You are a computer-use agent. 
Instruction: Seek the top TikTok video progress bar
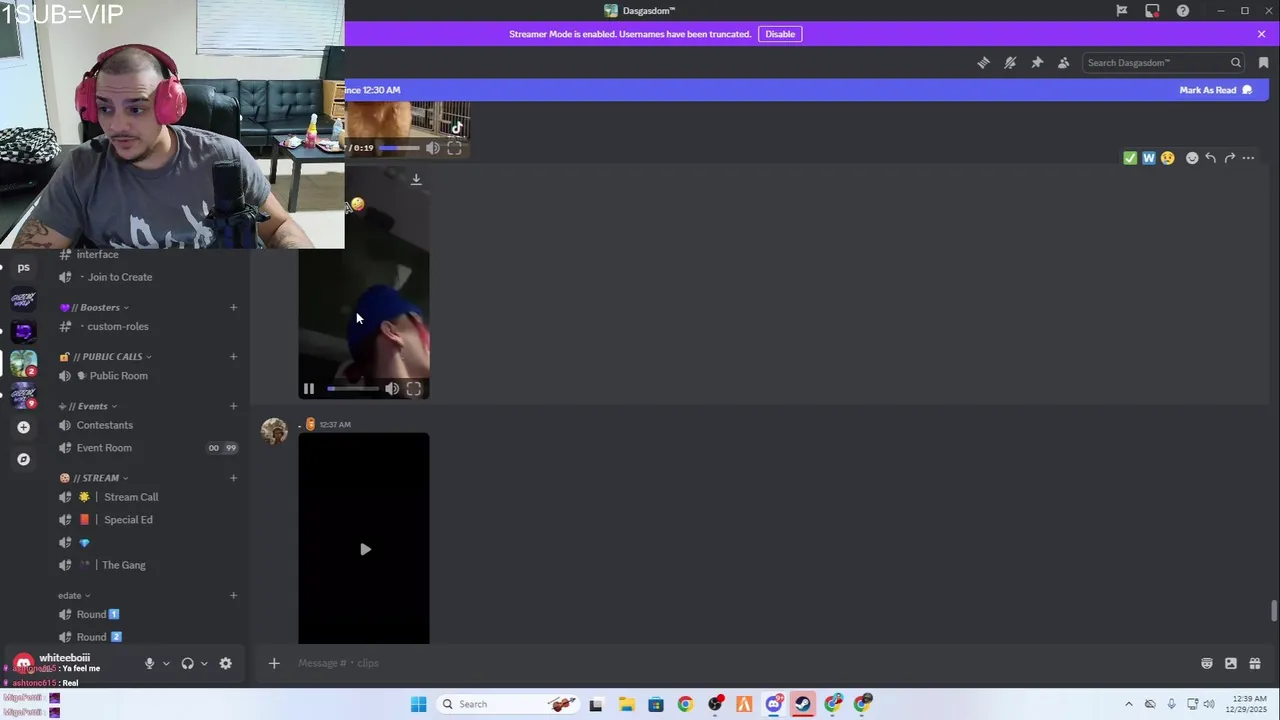[400, 148]
